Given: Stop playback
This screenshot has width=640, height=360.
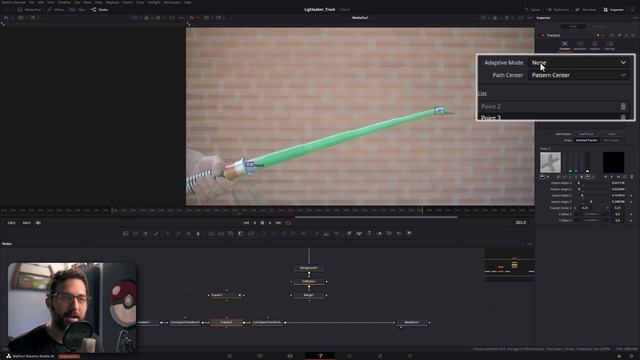Looking at the screenshot, I should pos(262,223).
